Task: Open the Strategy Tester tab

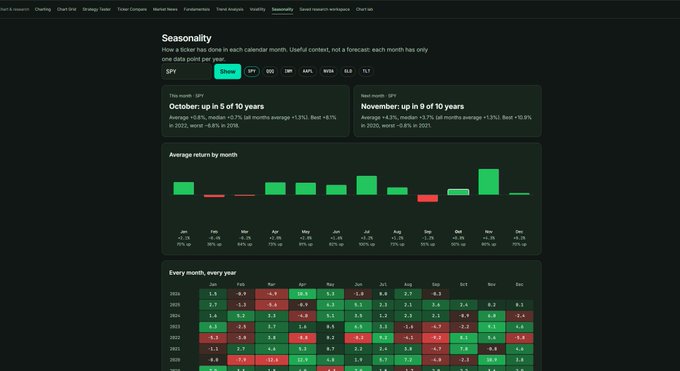Action: [96, 9]
